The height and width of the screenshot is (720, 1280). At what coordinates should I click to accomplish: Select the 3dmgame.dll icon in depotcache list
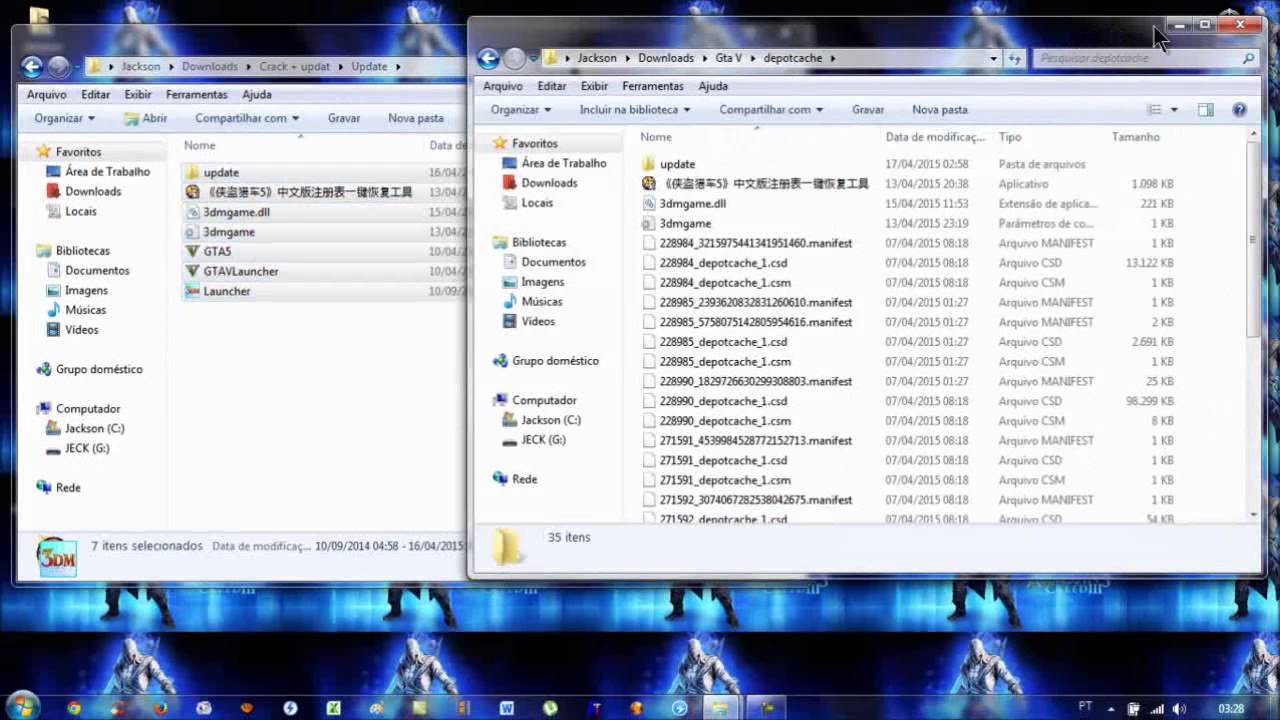pos(648,204)
